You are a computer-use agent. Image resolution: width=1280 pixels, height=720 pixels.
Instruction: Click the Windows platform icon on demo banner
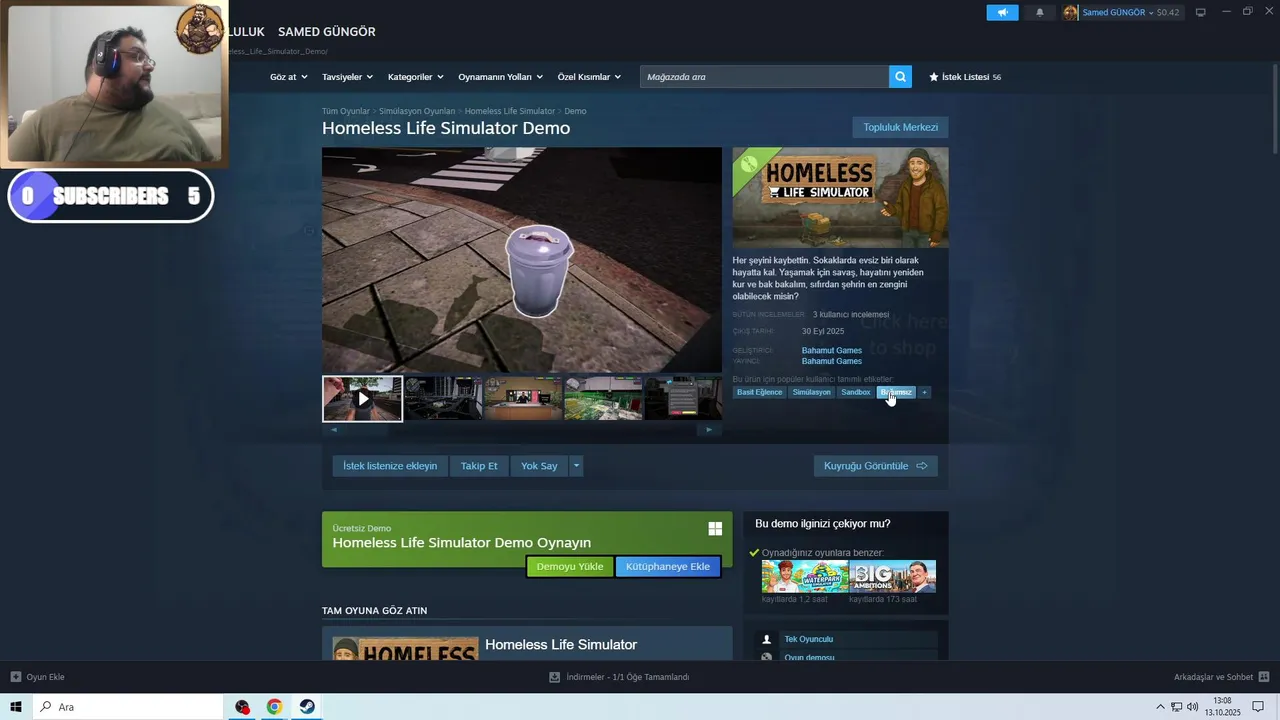(x=715, y=529)
